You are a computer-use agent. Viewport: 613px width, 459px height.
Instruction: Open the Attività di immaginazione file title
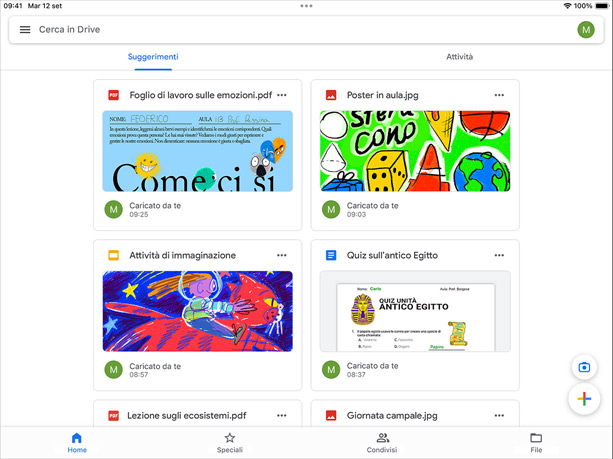pyautogui.click(x=182, y=256)
